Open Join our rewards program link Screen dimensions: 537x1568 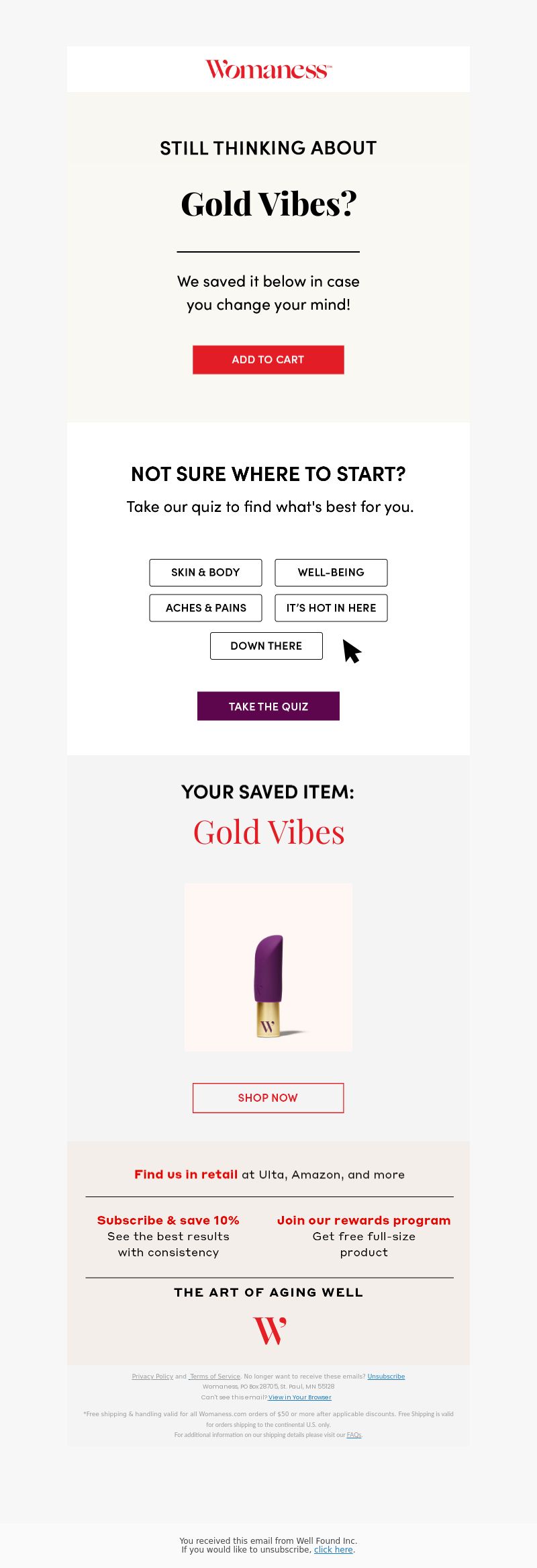(x=364, y=1220)
